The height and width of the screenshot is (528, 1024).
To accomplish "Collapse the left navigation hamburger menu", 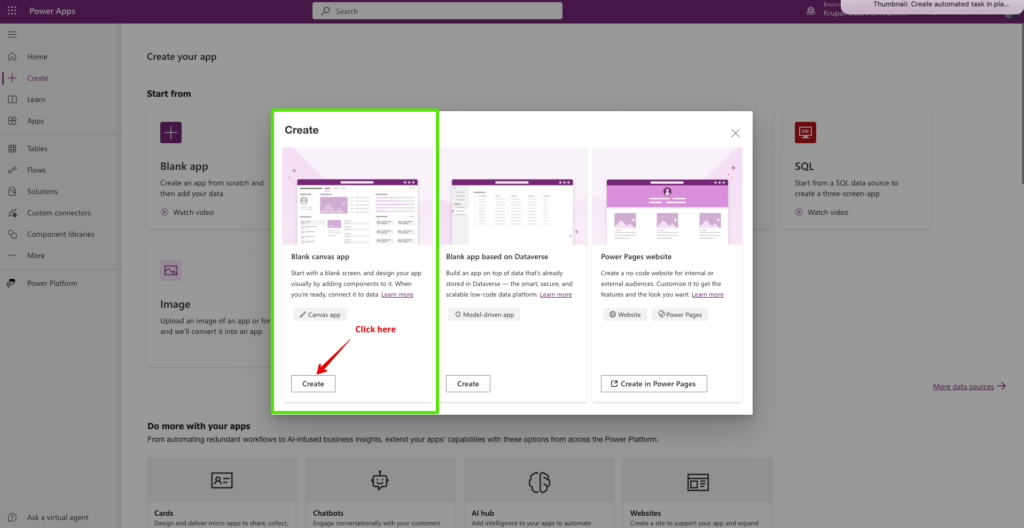I will pos(12,35).
